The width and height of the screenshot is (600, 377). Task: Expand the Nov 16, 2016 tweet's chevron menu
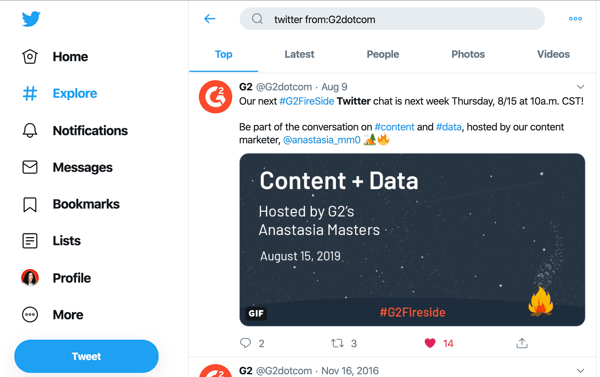pyautogui.click(x=580, y=370)
